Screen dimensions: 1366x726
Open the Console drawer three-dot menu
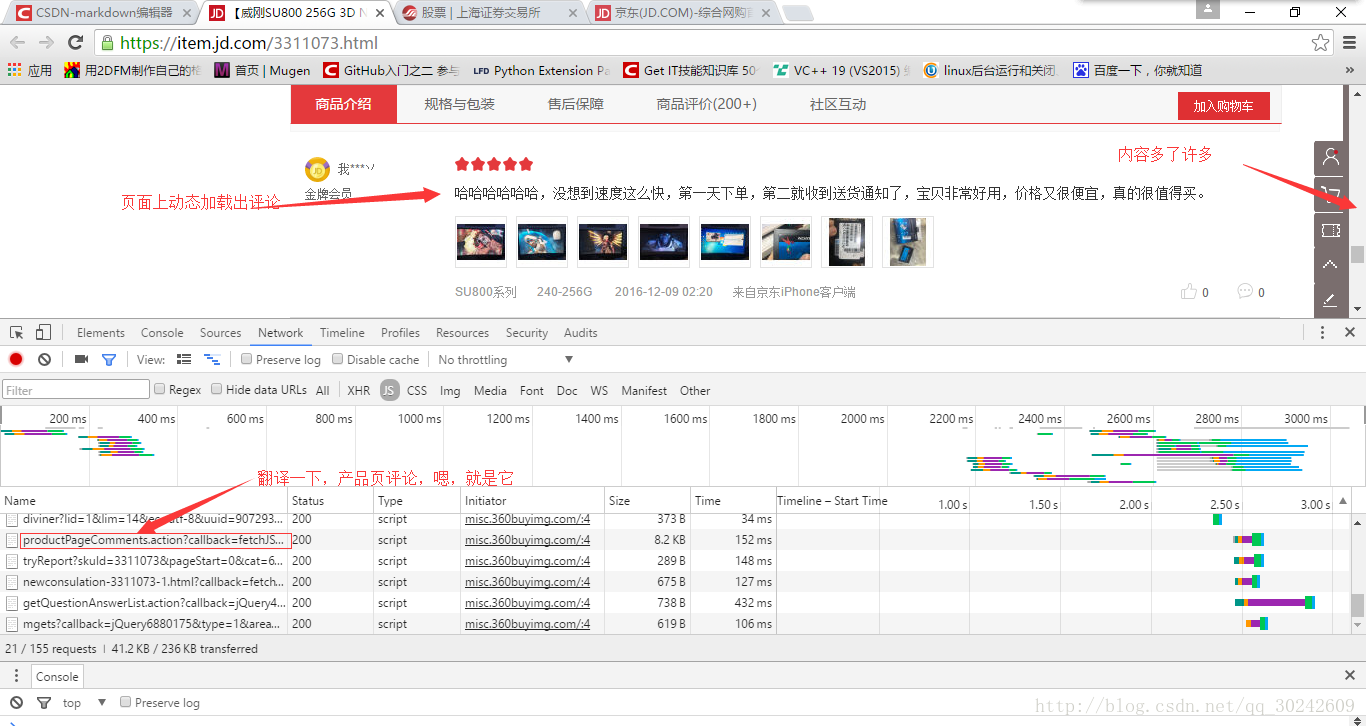coord(16,676)
